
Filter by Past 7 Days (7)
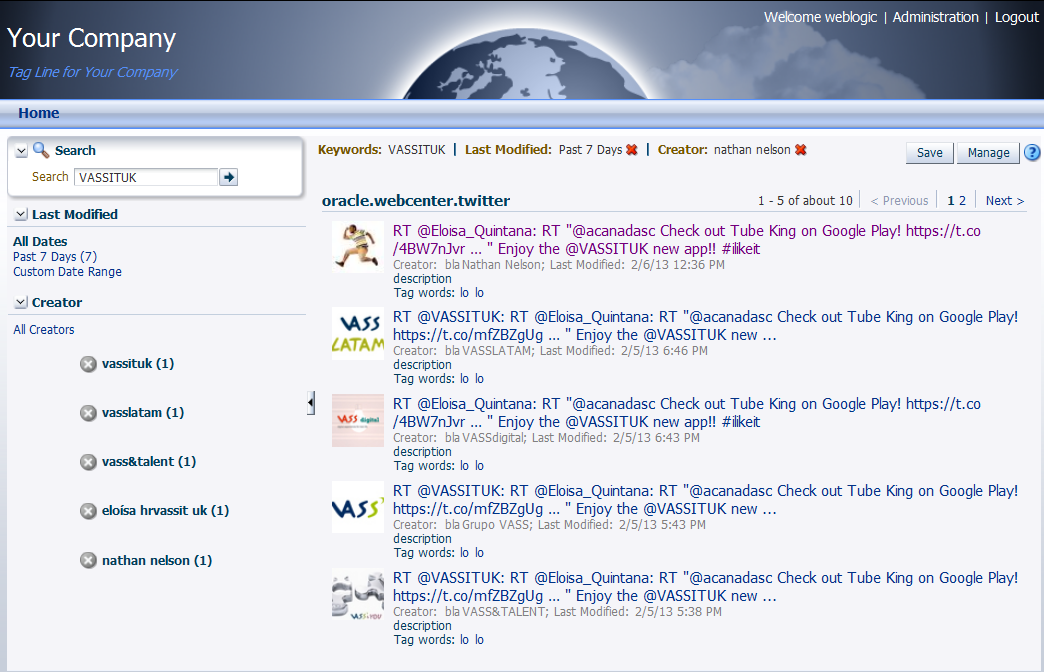tap(55, 256)
